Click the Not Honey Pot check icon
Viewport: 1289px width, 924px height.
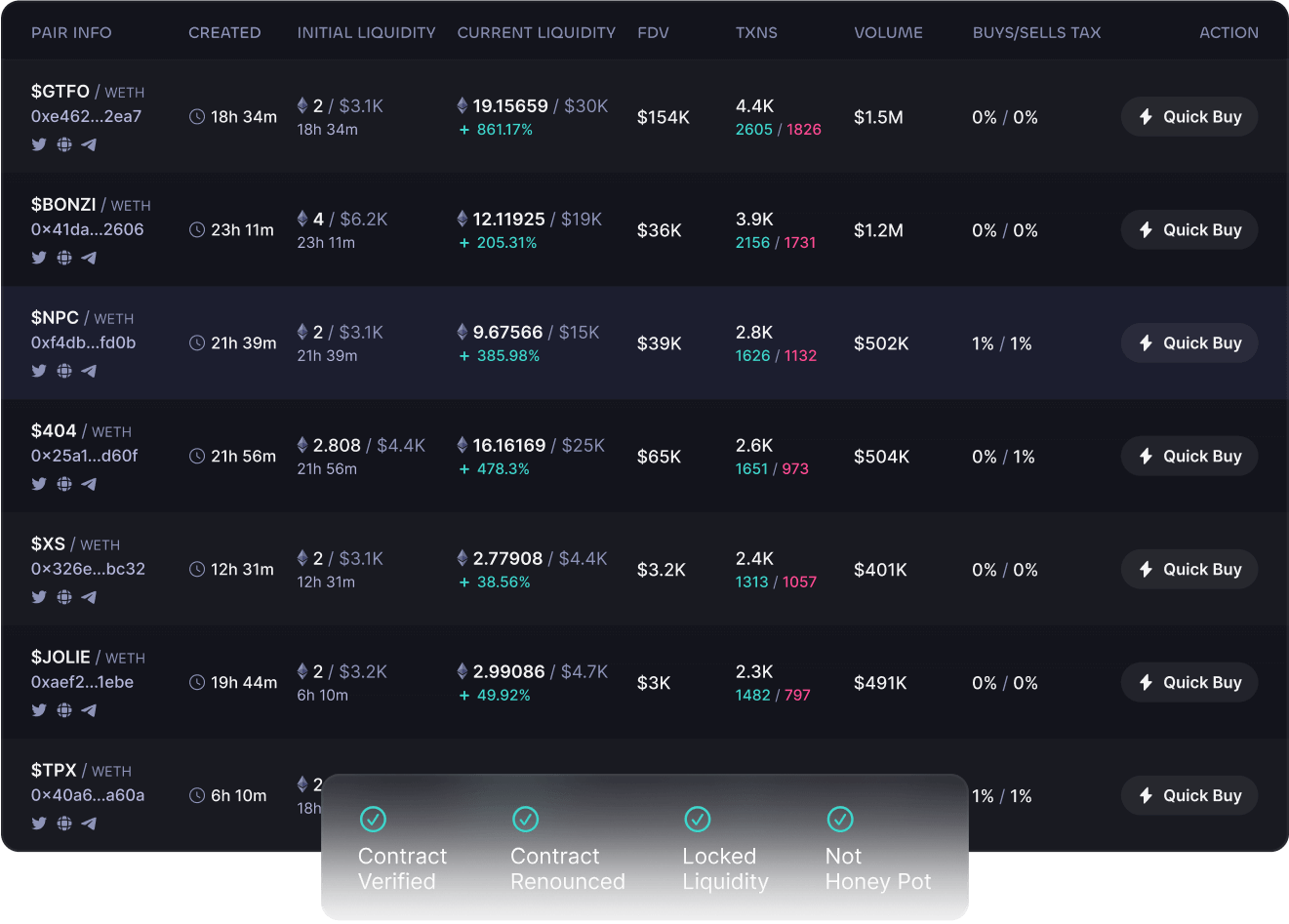(839, 819)
